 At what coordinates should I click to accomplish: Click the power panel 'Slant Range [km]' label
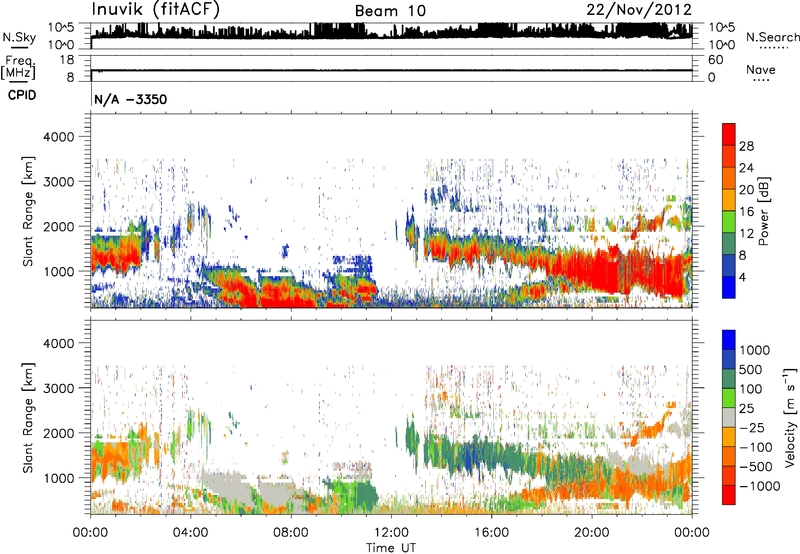tap(28, 211)
